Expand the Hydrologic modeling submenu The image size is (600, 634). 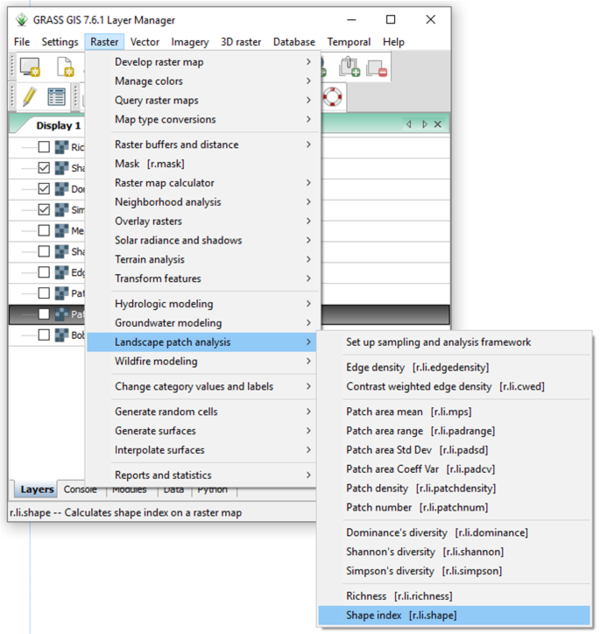point(203,304)
